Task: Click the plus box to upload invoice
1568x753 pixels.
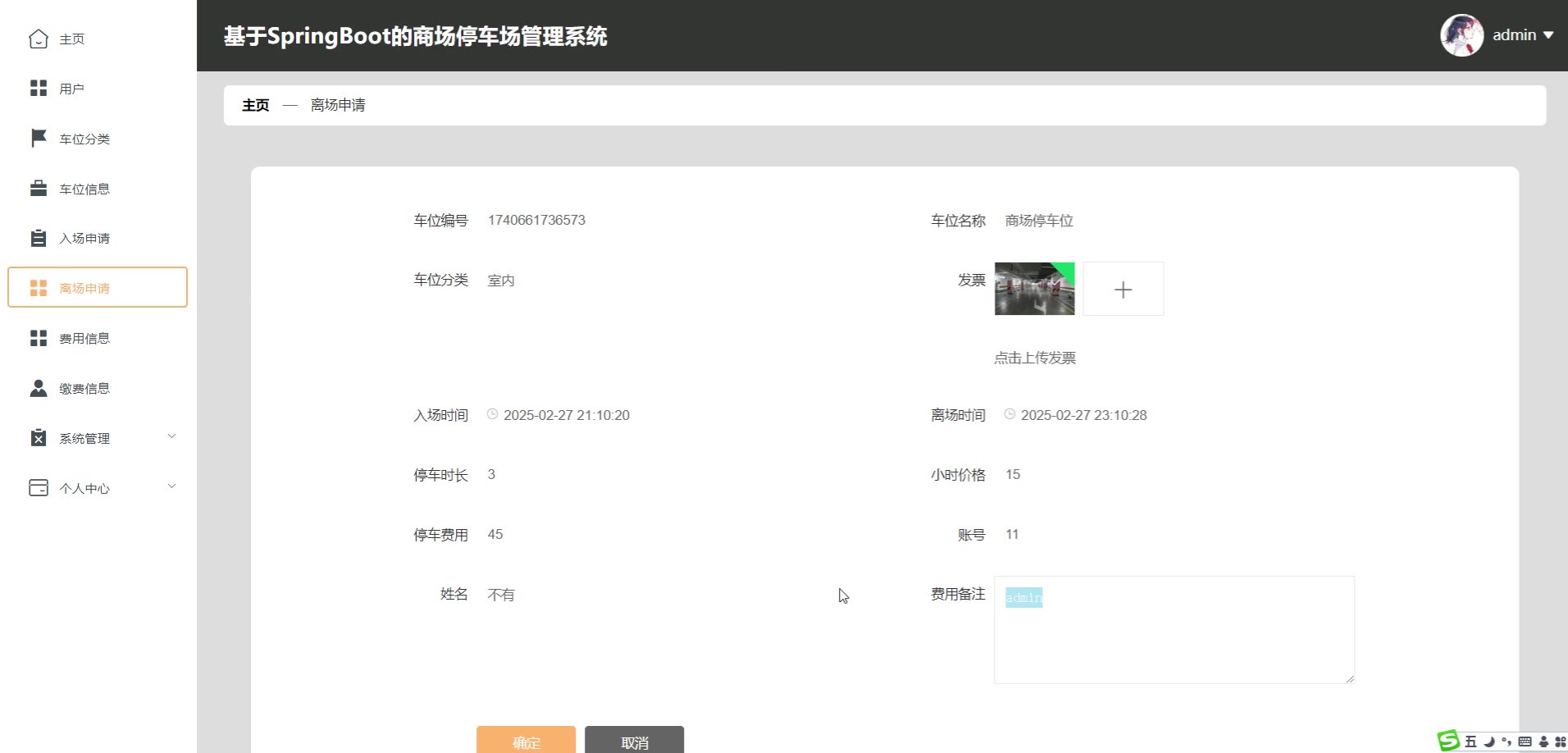Action: pos(1123,289)
